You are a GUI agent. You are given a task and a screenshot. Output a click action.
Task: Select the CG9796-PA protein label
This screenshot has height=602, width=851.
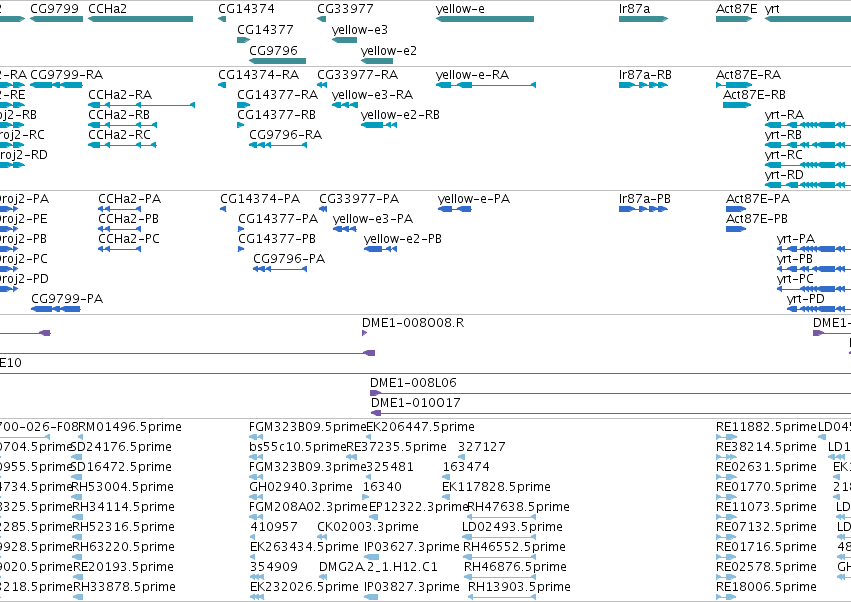tap(289, 259)
